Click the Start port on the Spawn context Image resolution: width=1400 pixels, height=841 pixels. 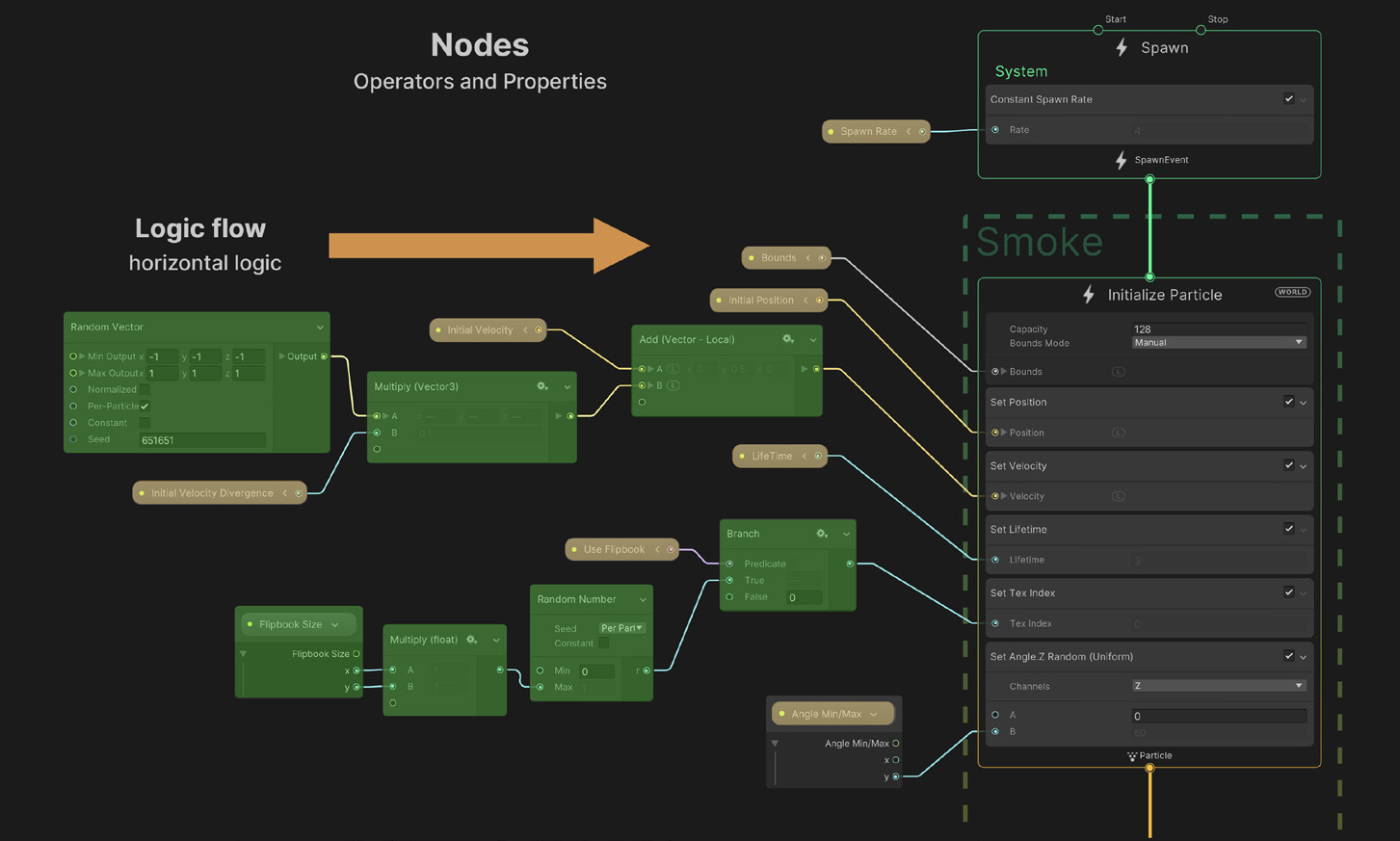[1097, 30]
